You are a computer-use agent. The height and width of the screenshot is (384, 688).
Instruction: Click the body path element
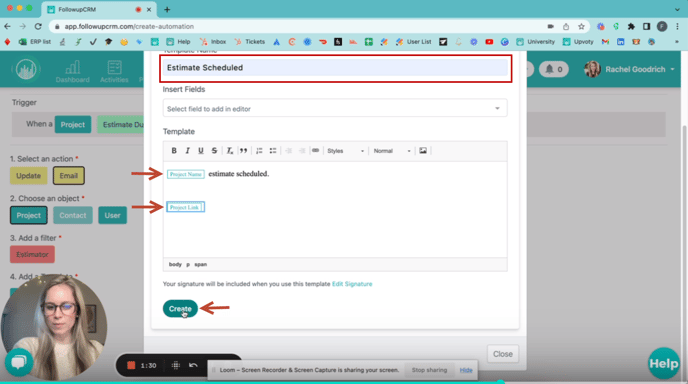point(175,264)
